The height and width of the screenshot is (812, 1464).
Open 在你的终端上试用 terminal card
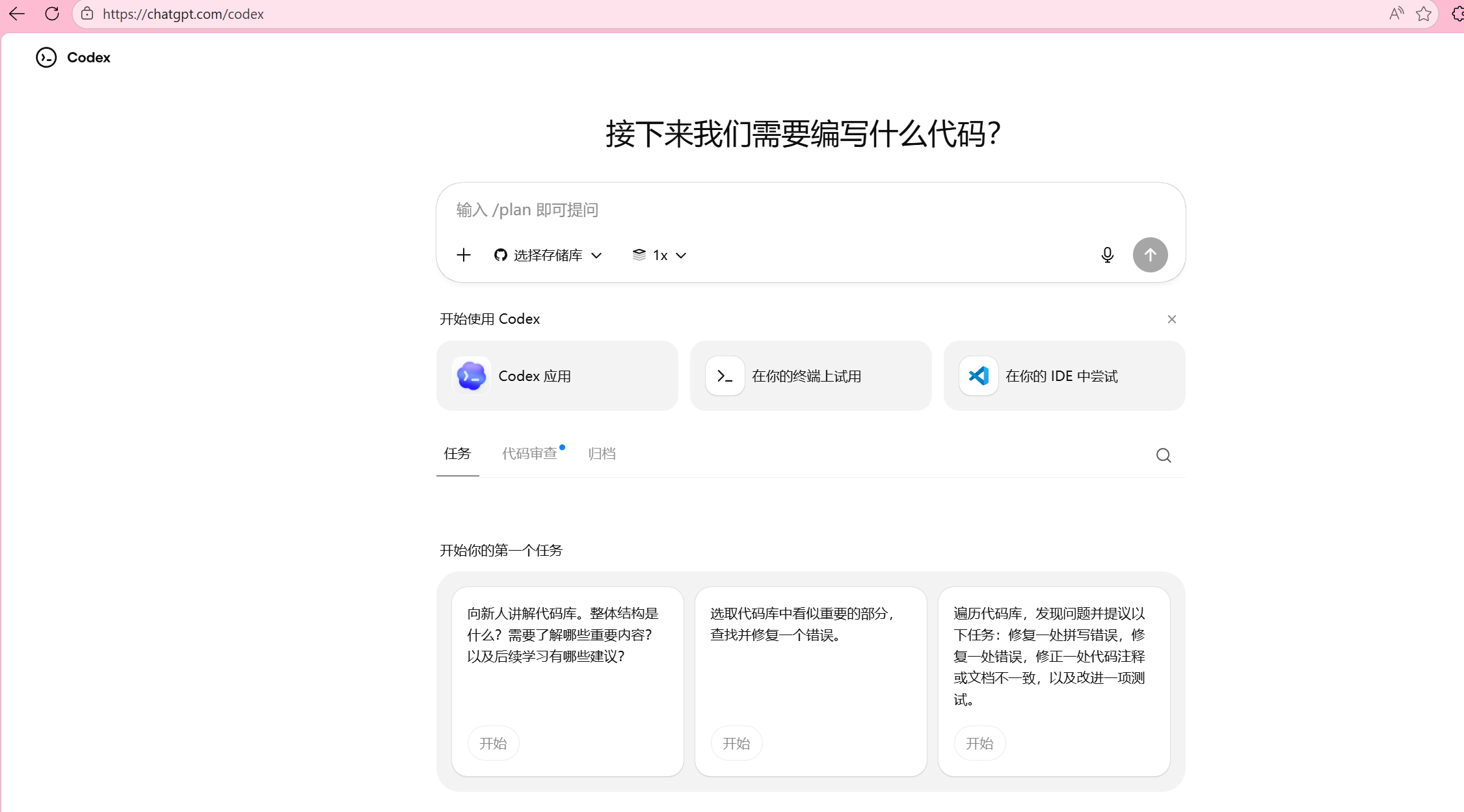810,376
